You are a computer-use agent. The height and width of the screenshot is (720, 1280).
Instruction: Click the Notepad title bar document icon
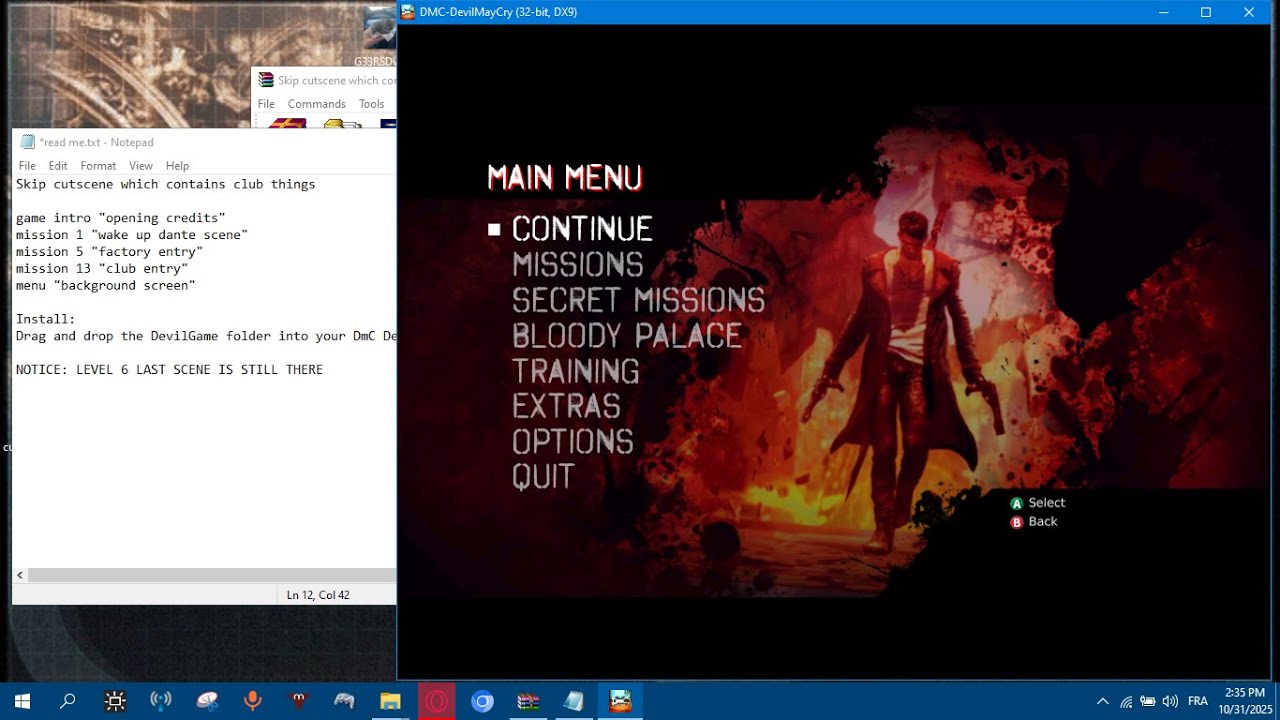[28, 142]
